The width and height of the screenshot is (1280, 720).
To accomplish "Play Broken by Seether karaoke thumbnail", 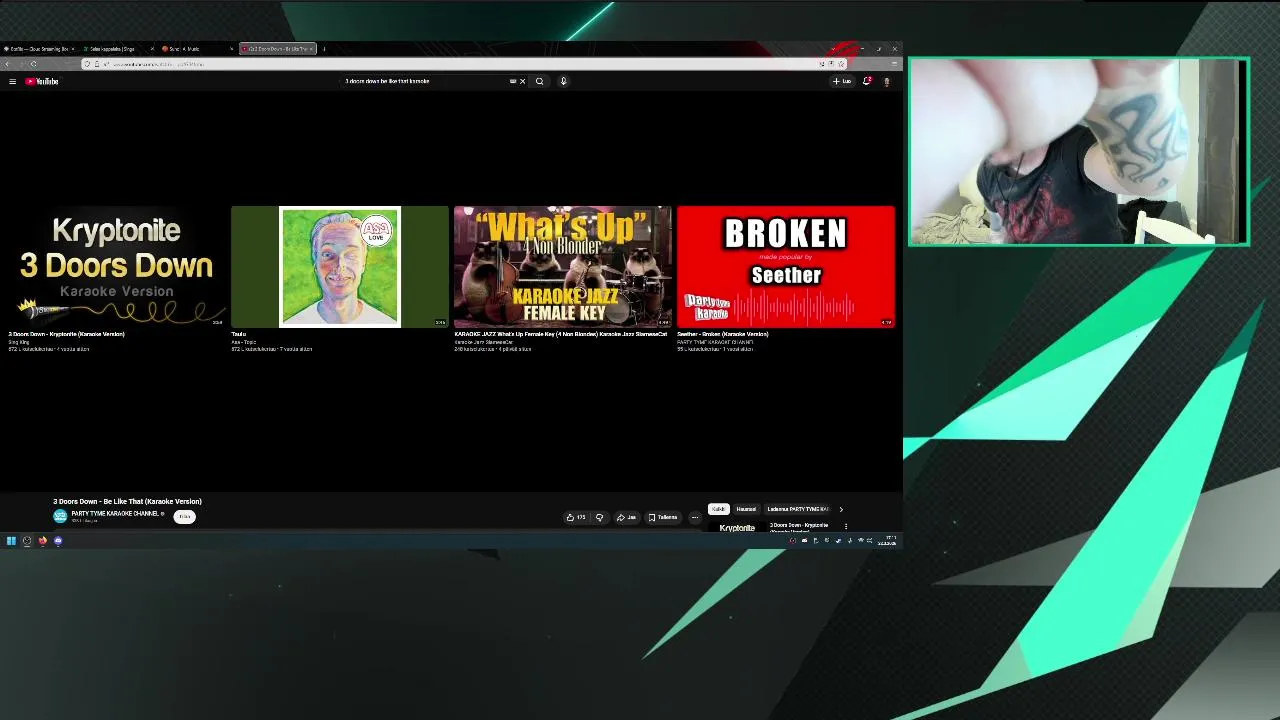I will pyautogui.click(x=786, y=267).
